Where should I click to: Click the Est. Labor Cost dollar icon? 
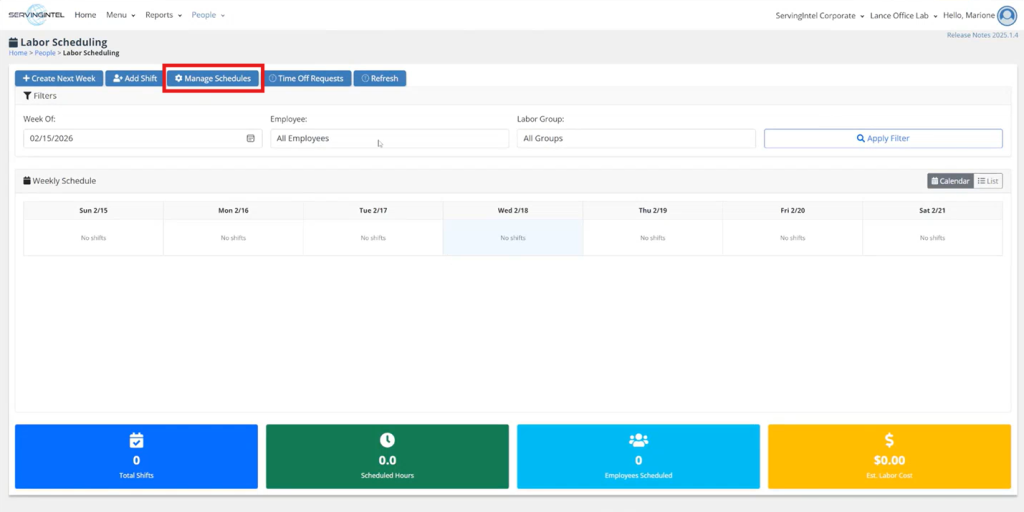[889, 440]
